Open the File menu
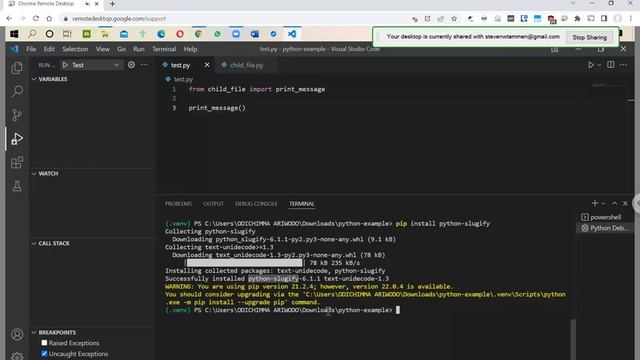Viewport: 640px width, 360px height. tap(31, 49)
